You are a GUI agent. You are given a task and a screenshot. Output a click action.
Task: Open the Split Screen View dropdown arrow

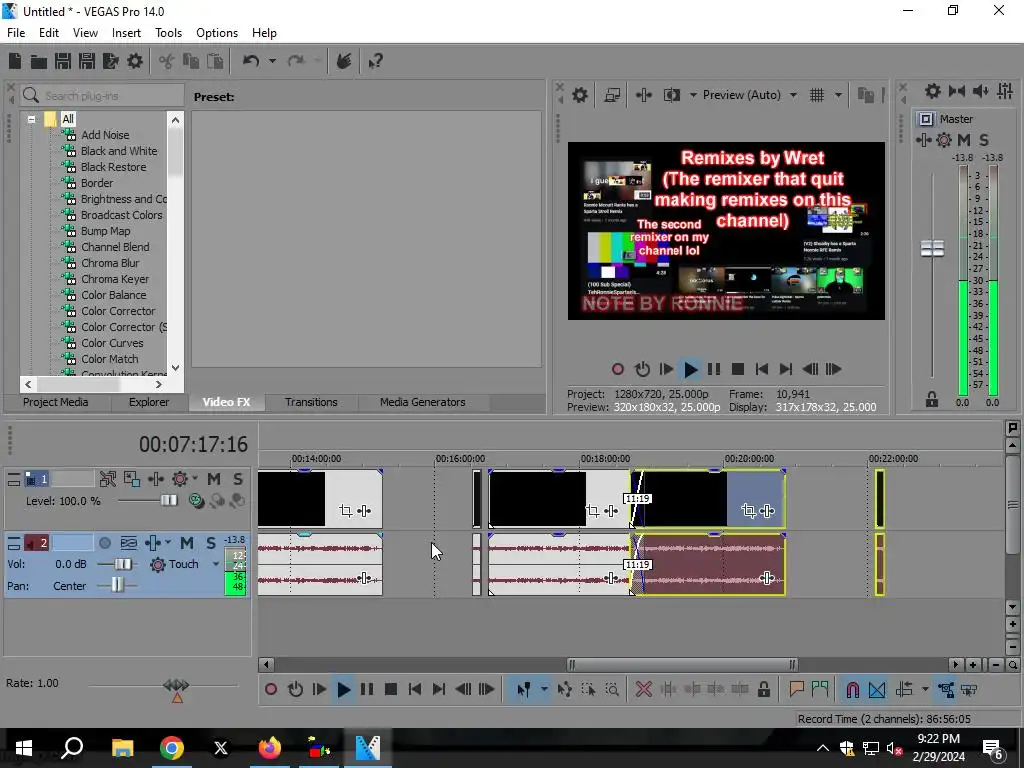(x=693, y=95)
